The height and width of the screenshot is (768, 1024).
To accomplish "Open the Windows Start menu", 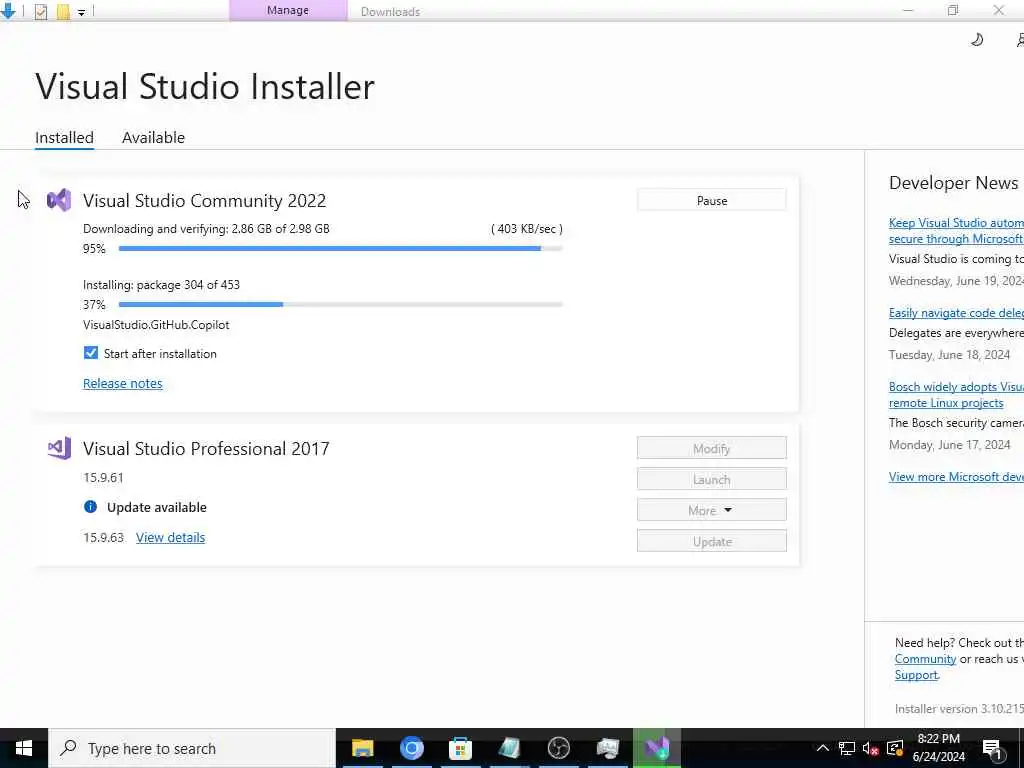I will click(24, 748).
